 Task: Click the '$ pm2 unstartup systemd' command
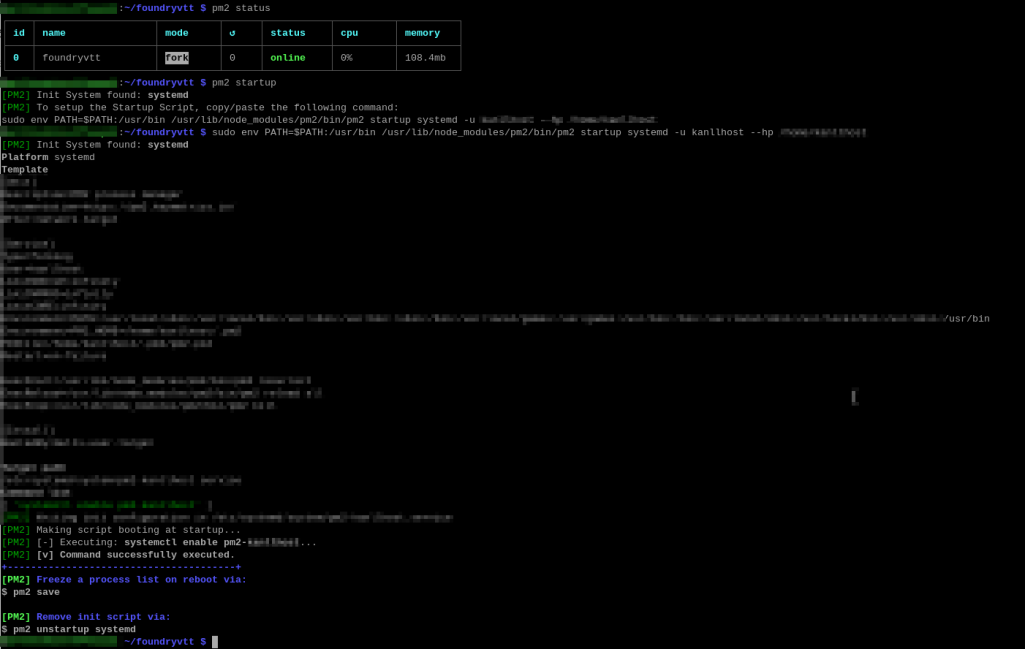tap(68, 630)
